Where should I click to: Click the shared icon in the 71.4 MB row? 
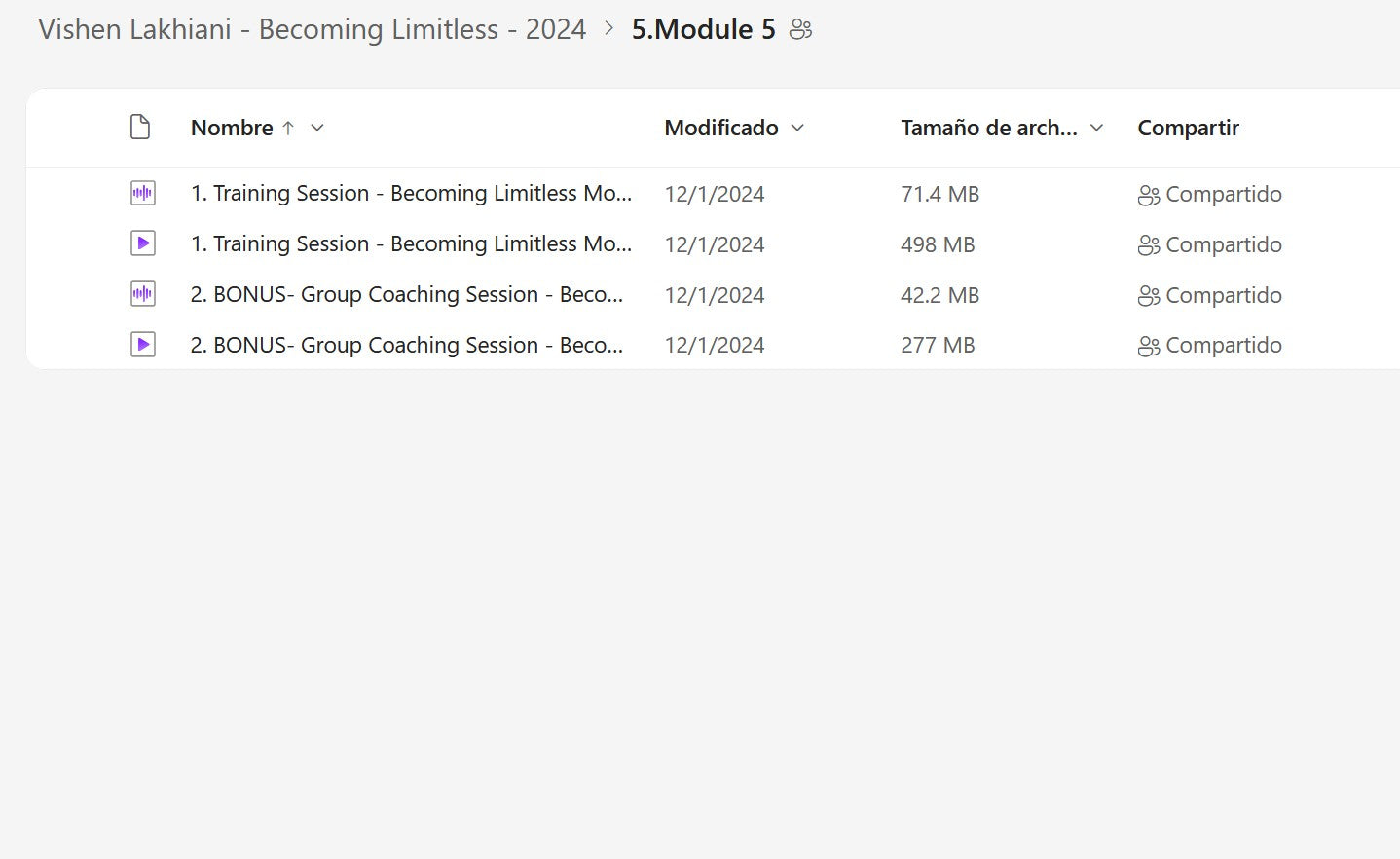click(1148, 195)
